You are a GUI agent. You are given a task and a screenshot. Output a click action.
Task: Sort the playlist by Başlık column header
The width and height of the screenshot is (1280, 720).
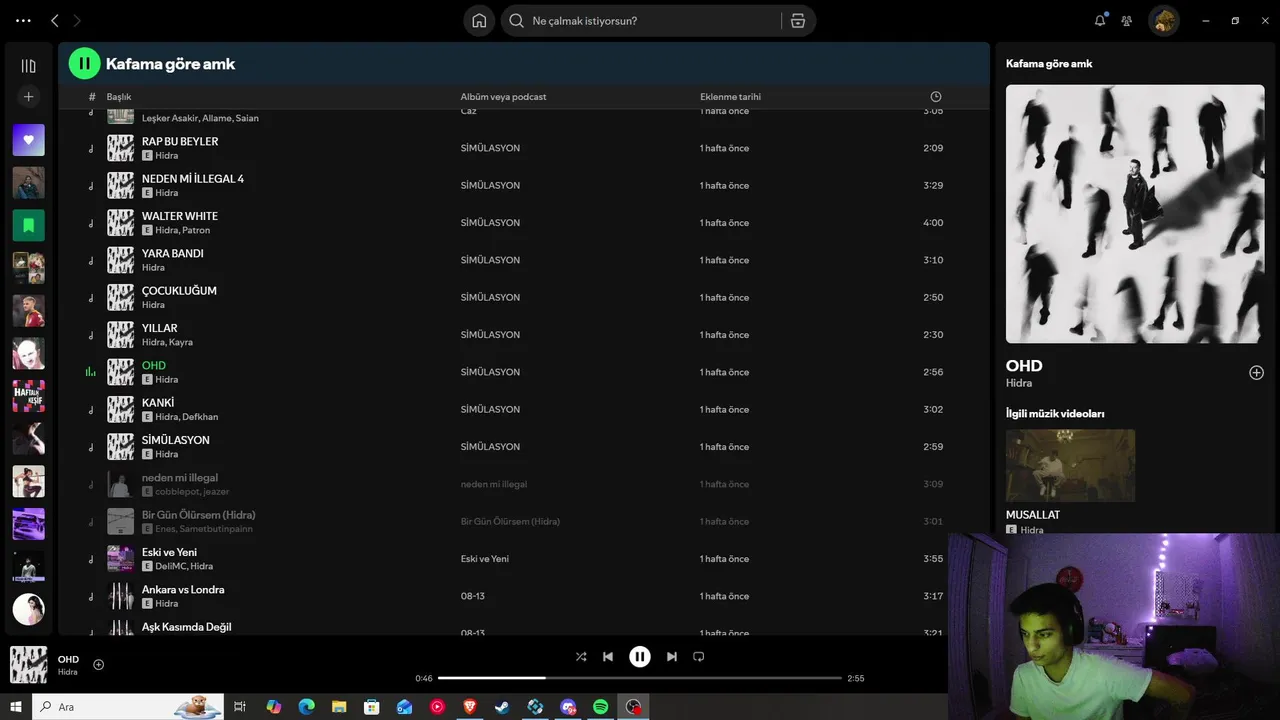click(x=119, y=97)
